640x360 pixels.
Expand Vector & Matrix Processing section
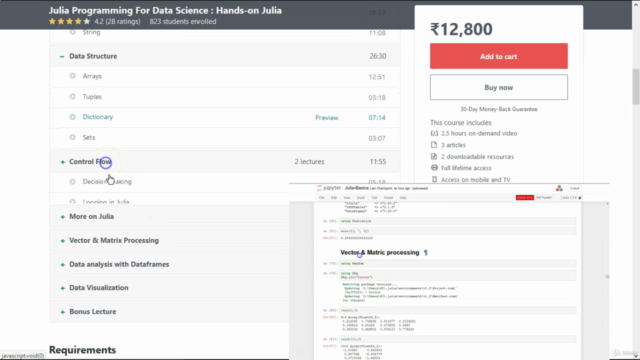62,241
